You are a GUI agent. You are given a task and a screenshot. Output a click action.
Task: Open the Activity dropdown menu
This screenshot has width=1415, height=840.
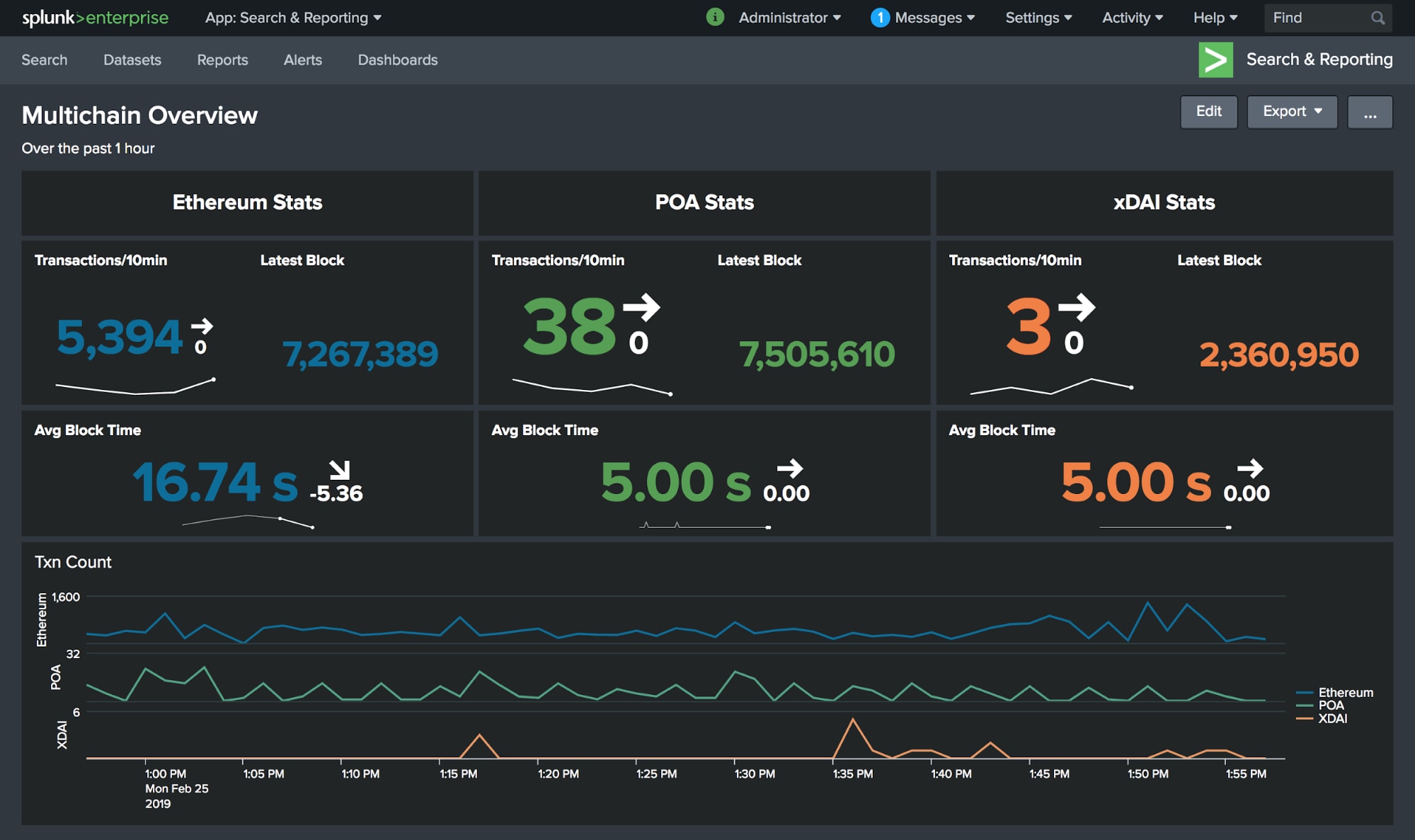coord(1133,18)
